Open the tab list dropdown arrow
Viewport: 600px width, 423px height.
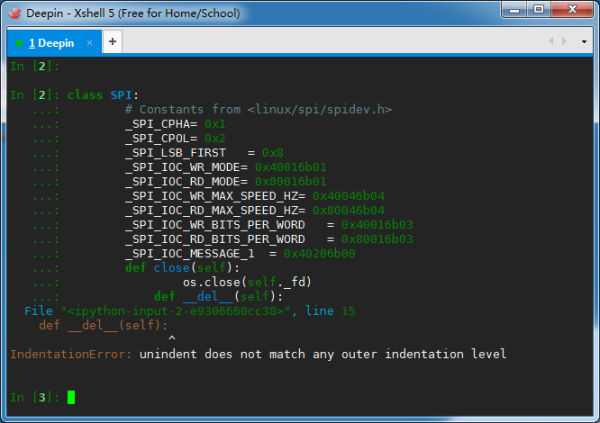(x=585, y=41)
